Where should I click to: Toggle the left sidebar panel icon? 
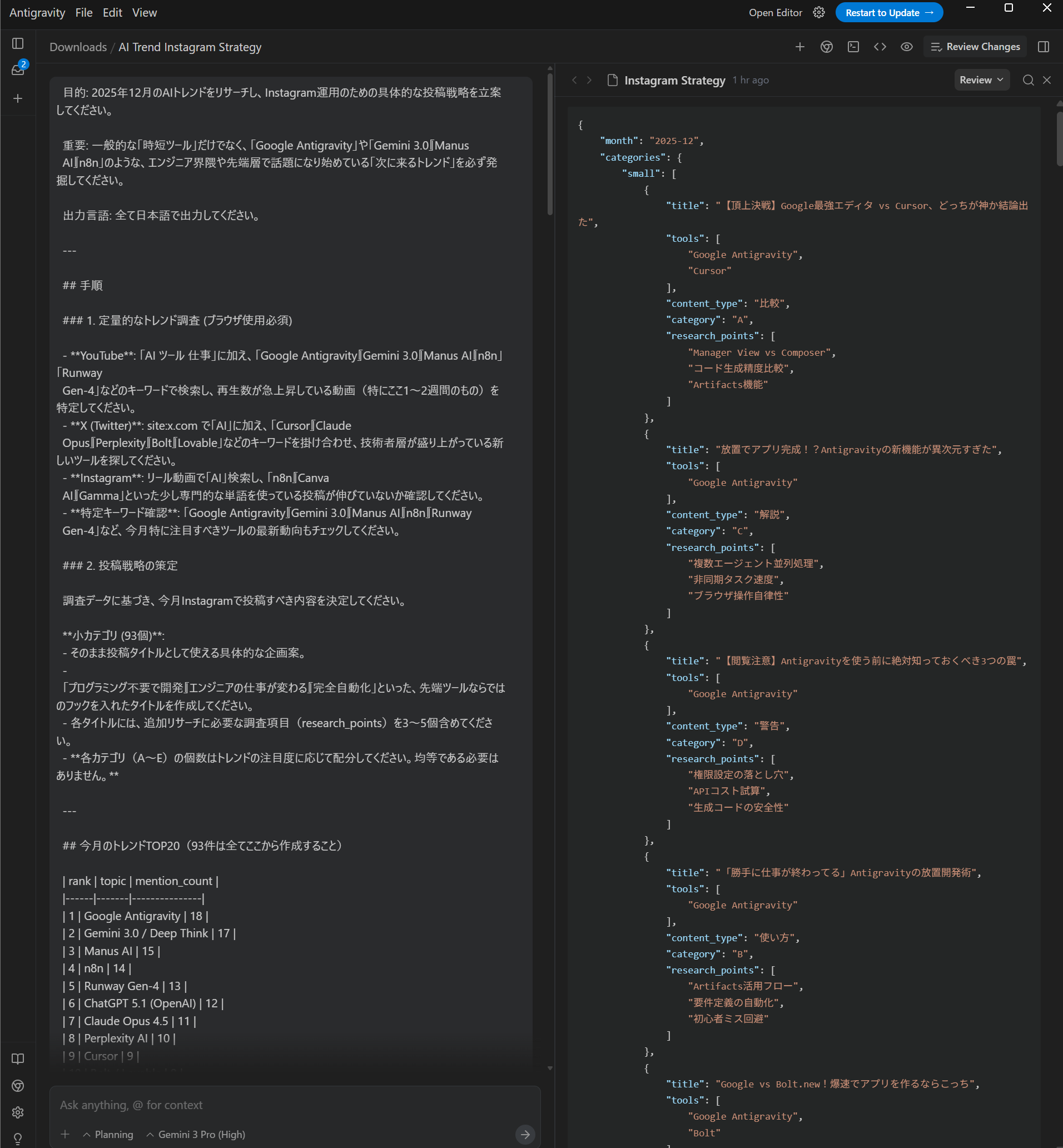coord(18,44)
